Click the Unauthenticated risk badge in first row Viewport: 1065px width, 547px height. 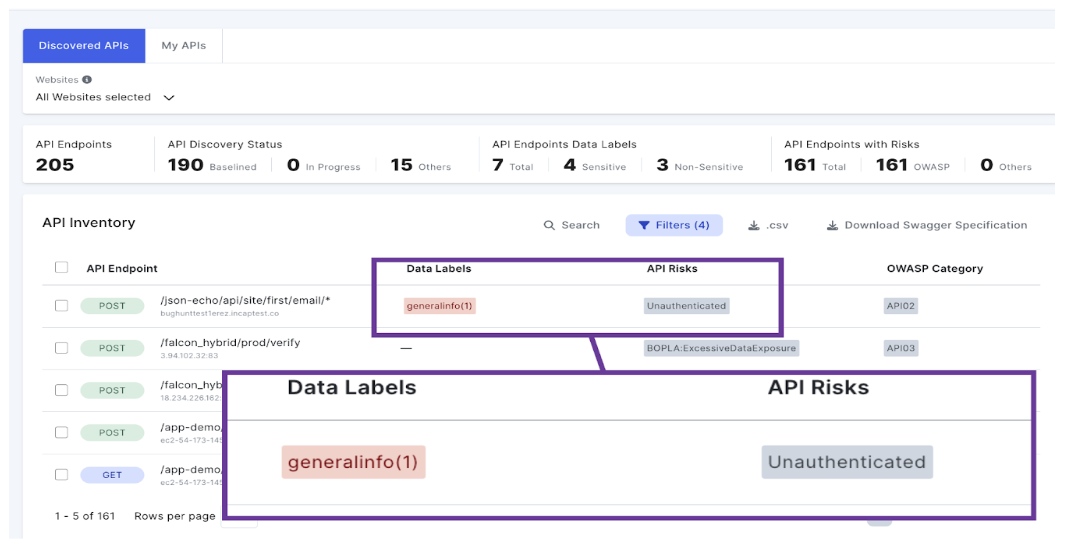686,306
